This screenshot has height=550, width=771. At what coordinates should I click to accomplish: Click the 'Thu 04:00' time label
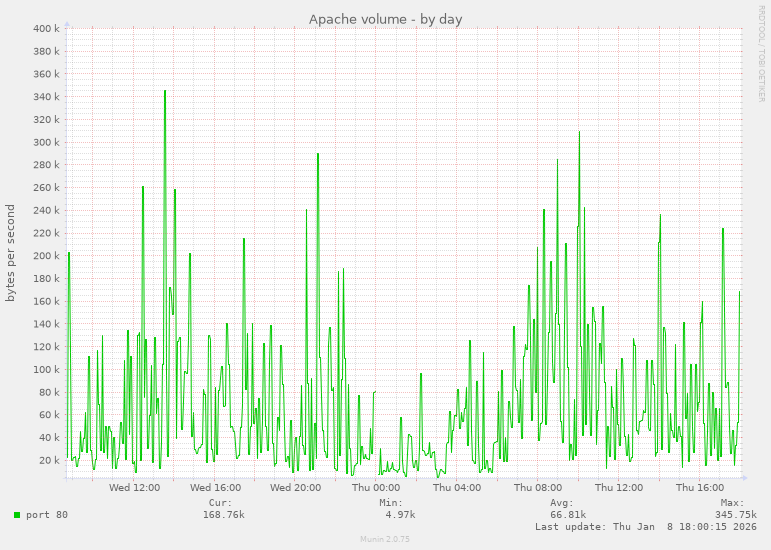(x=457, y=488)
